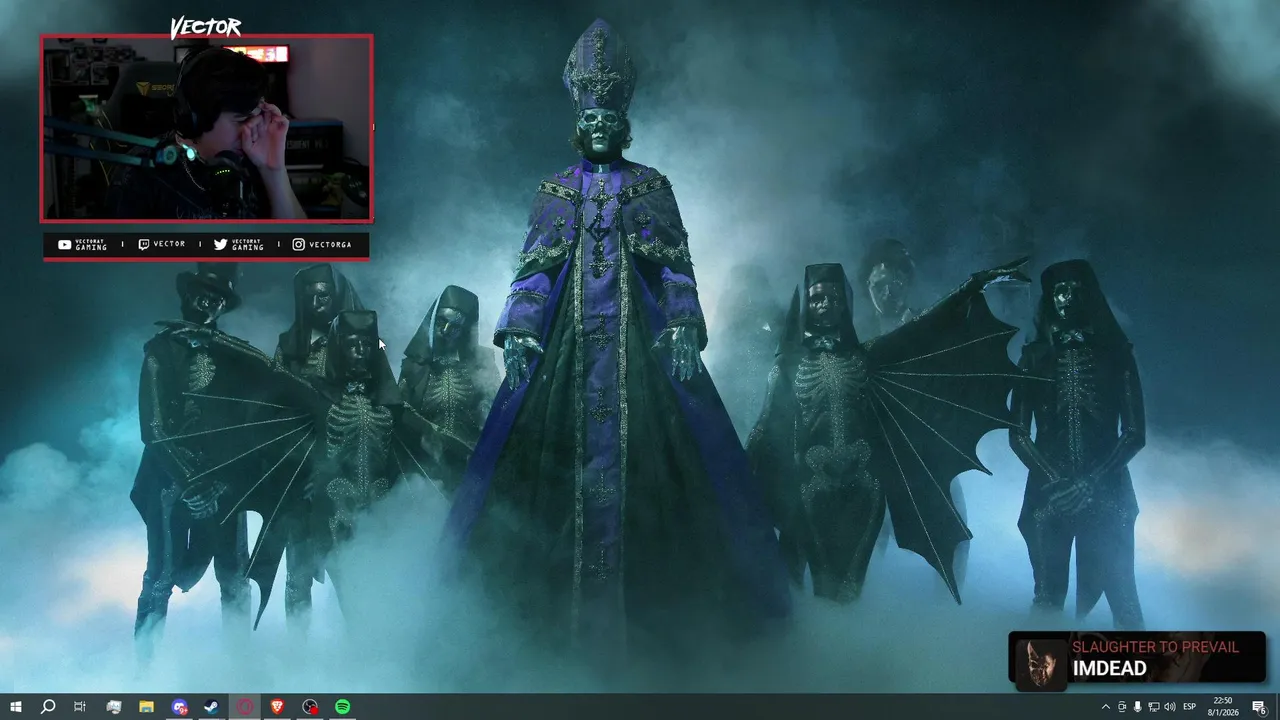This screenshot has width=1280, height=720.
Task: Click the webcam feed overlay
Action: click(x=207, y=128)
